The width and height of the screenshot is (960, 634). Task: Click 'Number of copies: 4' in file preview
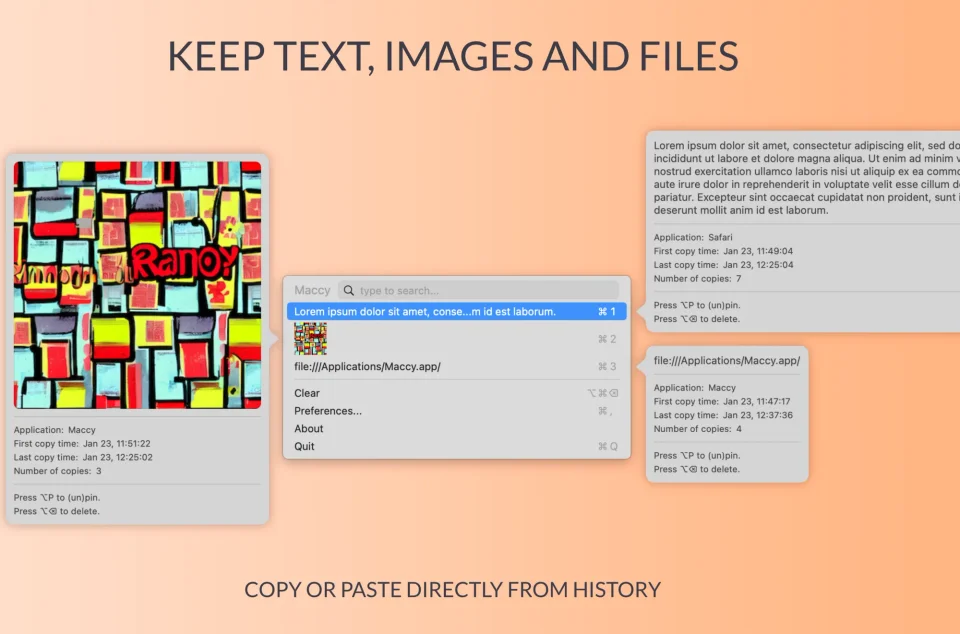click(697, 429)
